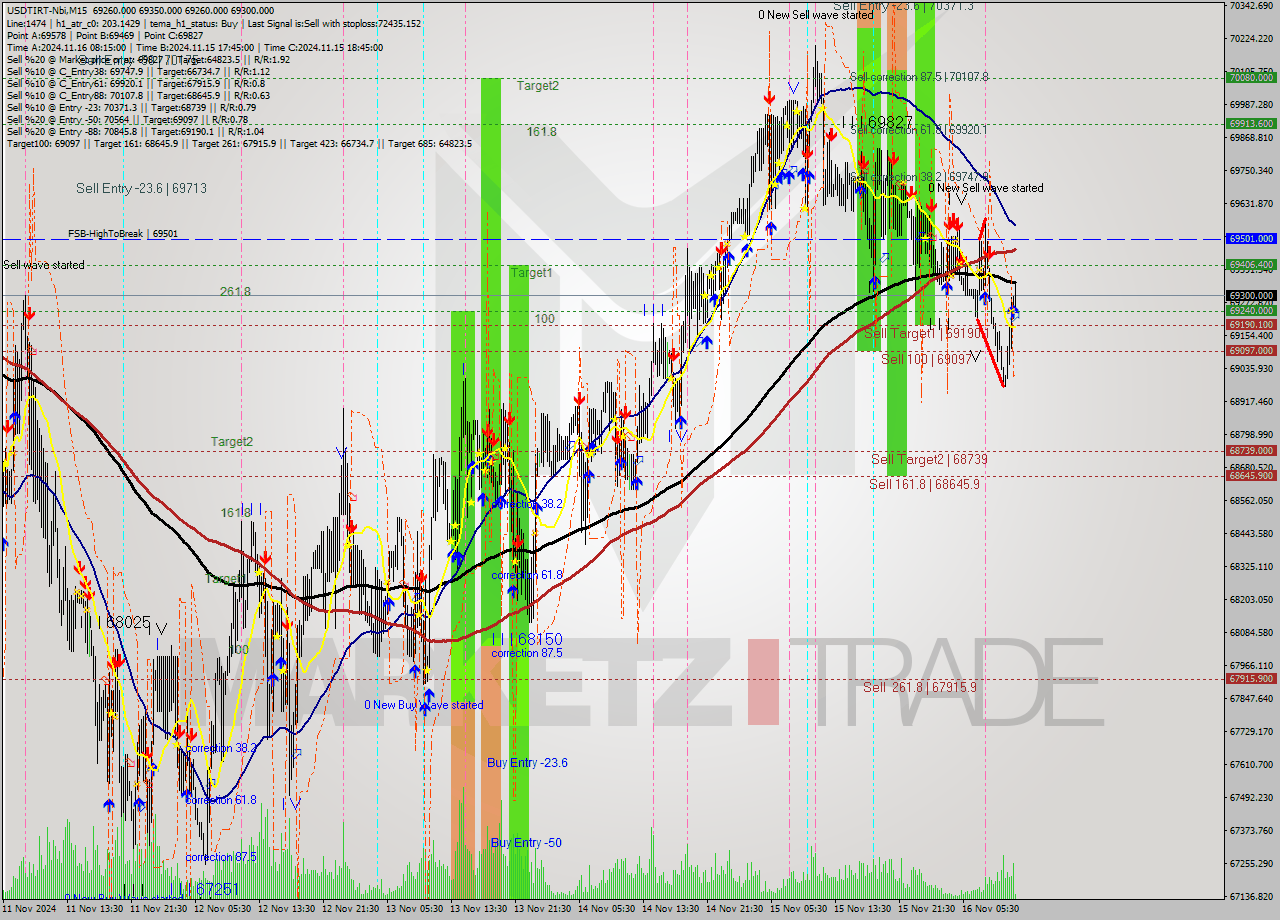The height and width of the screenshot is (920, 1280).
Task: Click the 69097.000 red price tag
Action: coord(1251,351)
